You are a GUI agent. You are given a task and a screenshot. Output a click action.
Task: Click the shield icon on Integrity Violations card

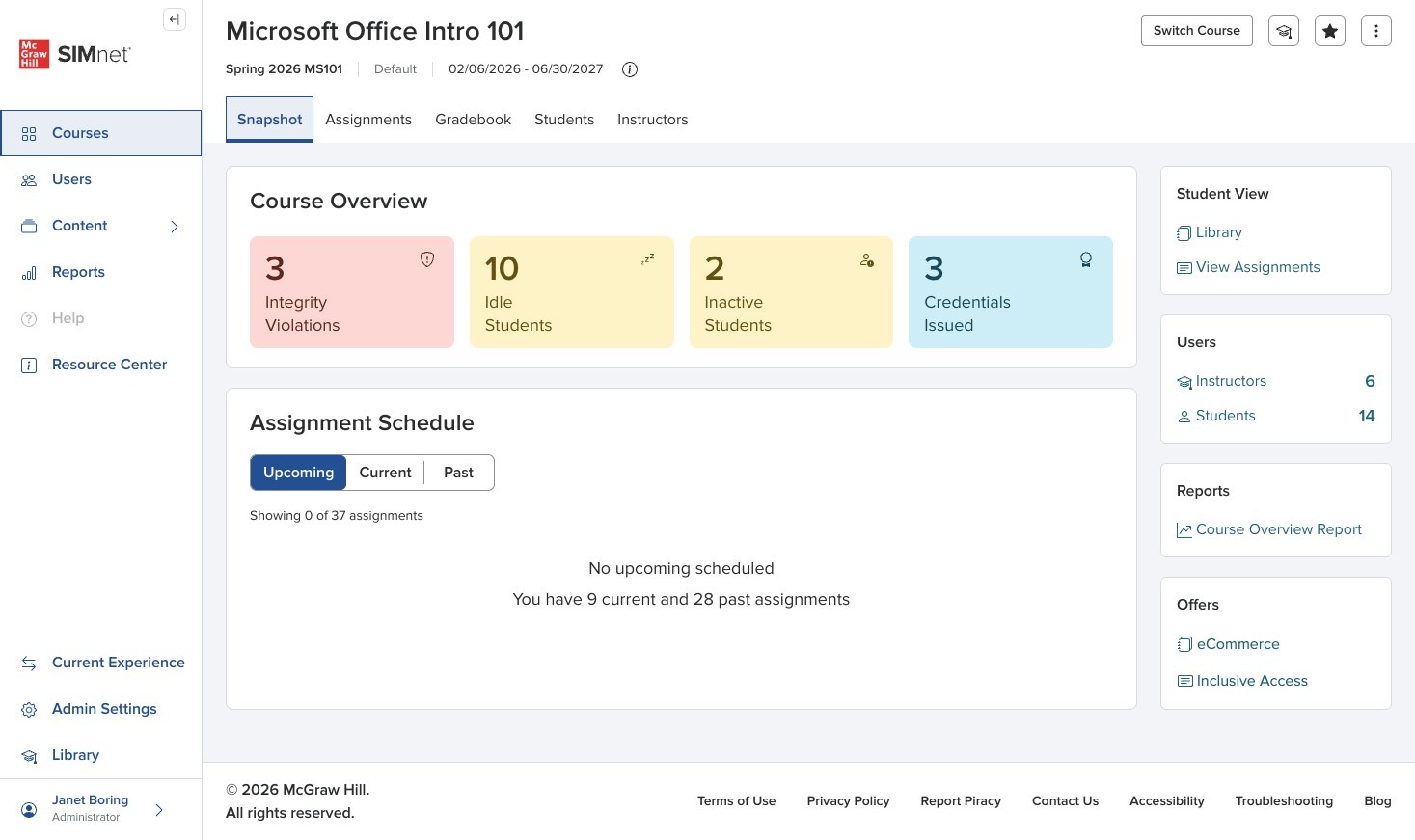pos(427,259)
